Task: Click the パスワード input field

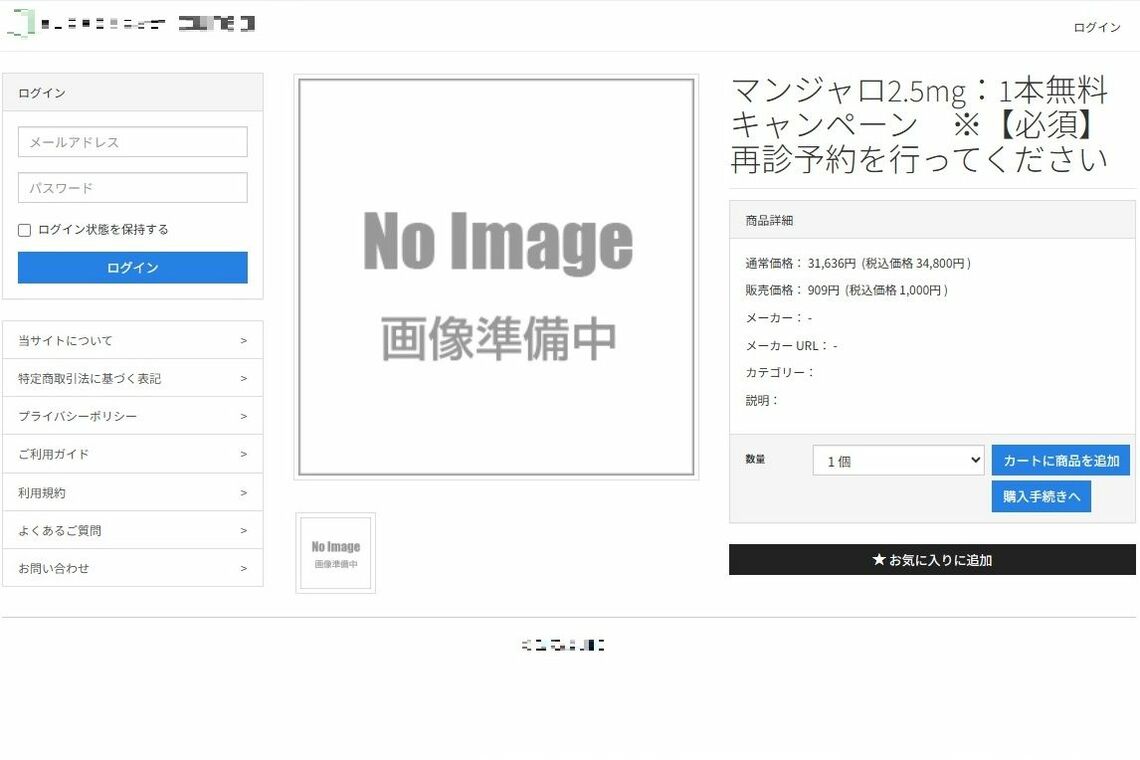Action: 132,187
